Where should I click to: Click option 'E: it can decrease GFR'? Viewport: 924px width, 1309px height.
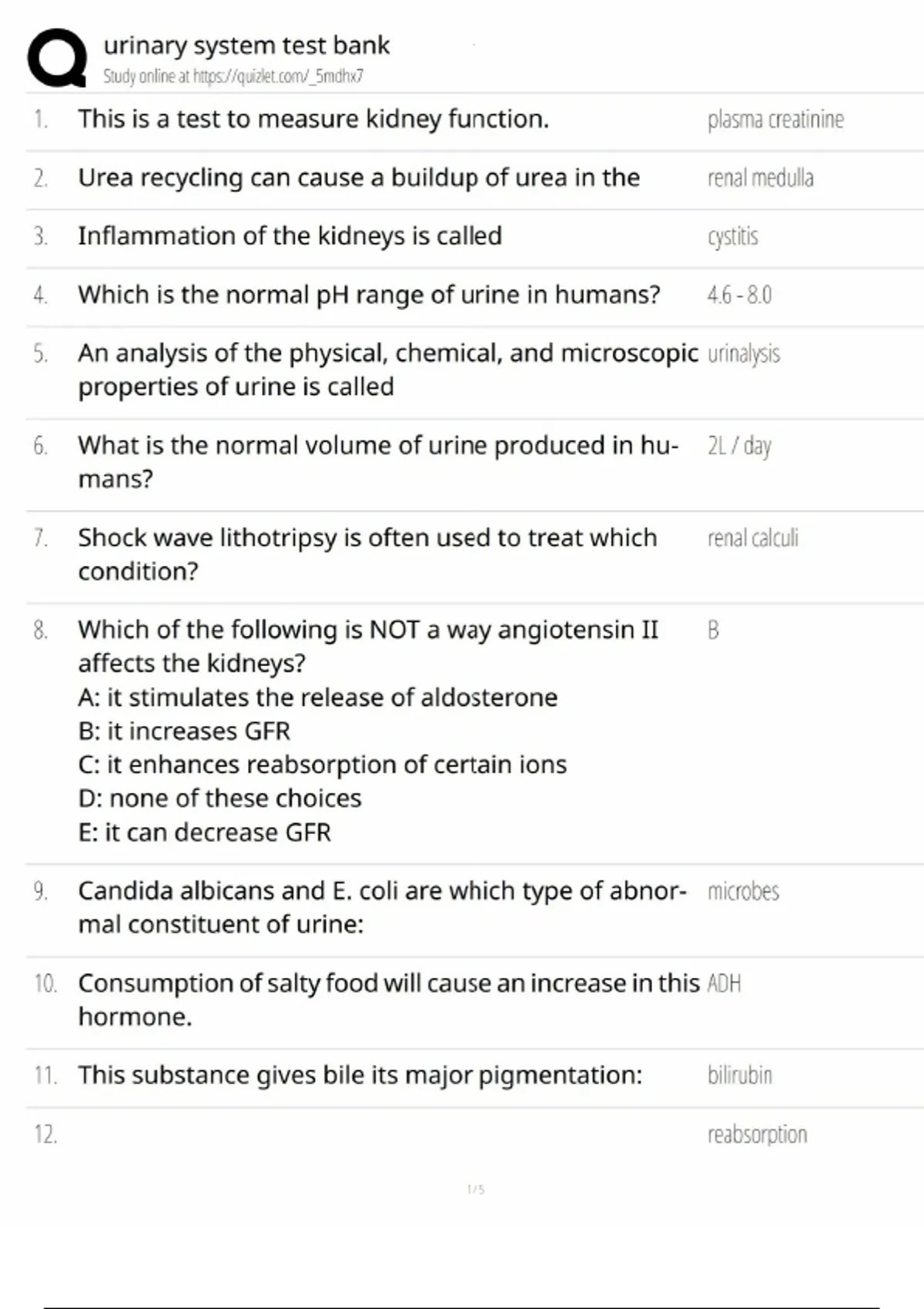tap(204, 832)
